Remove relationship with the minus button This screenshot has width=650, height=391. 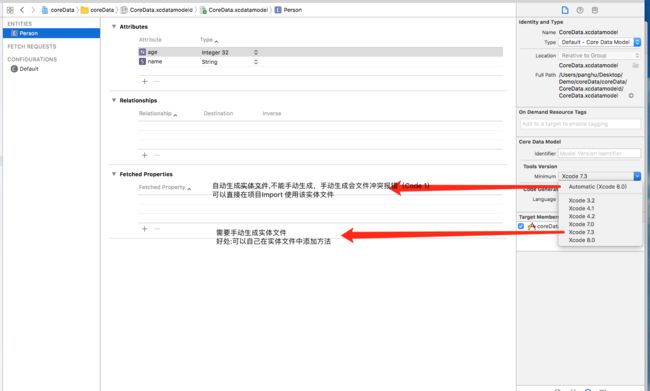click(157, 155)
